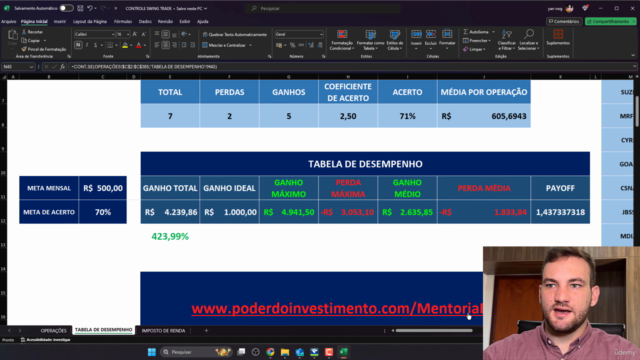
Task: Click the percent style icon
Action: click(x=292, y=45)
